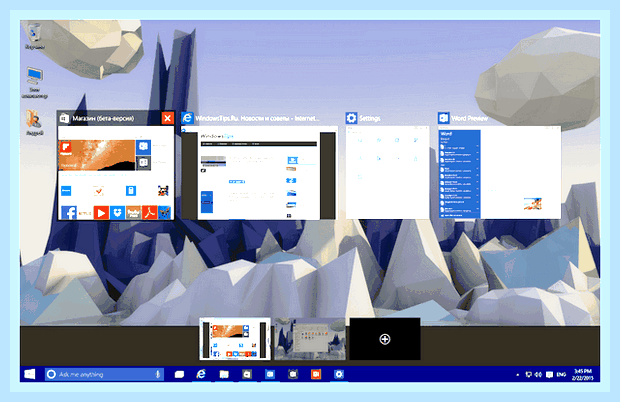Open the volume speaker icon in tray

click(539, 374)
